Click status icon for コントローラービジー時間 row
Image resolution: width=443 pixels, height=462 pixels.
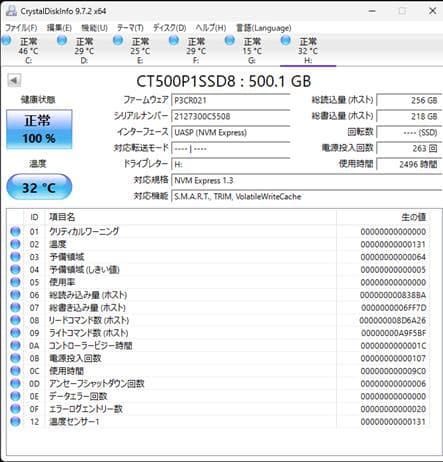point(15,345)
